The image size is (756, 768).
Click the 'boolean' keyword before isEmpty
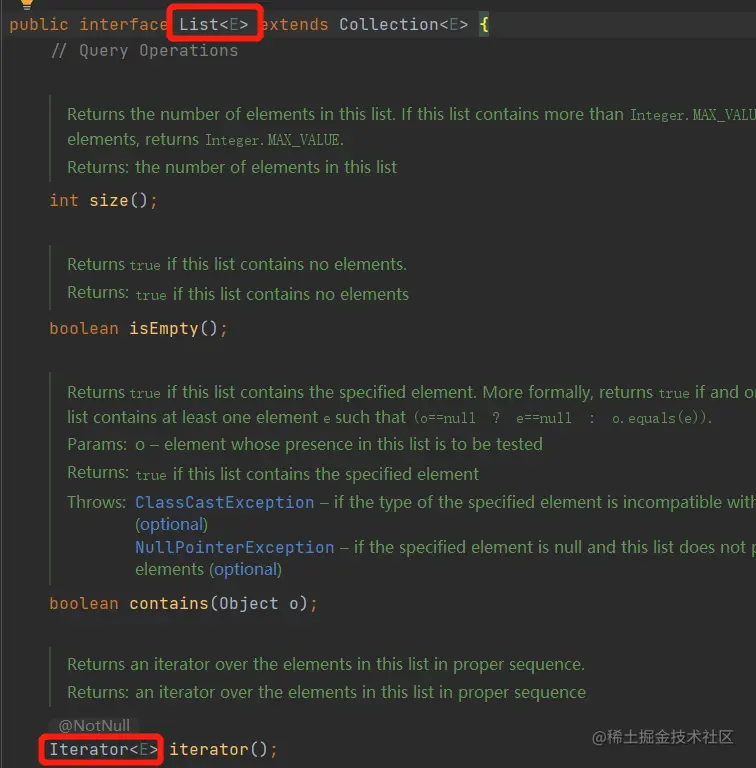(84, 329)
